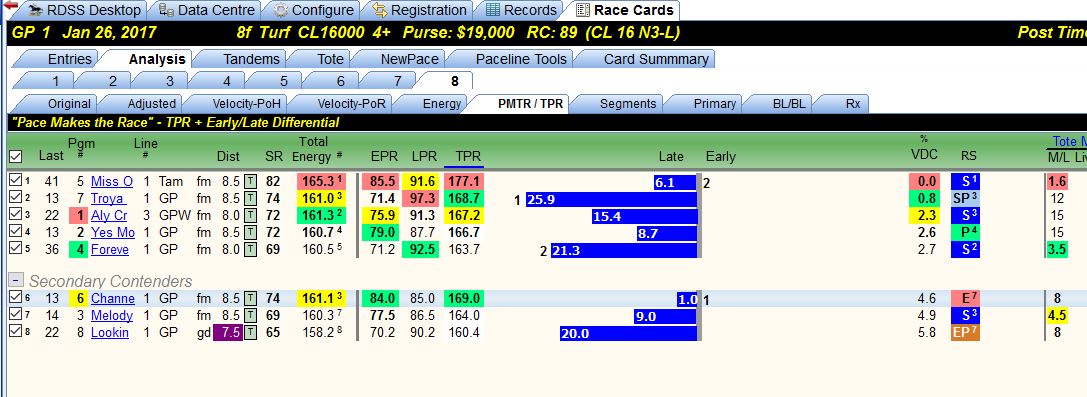
Task: Click the turf T icon in Aly Cr row
Action: [251, 215]
